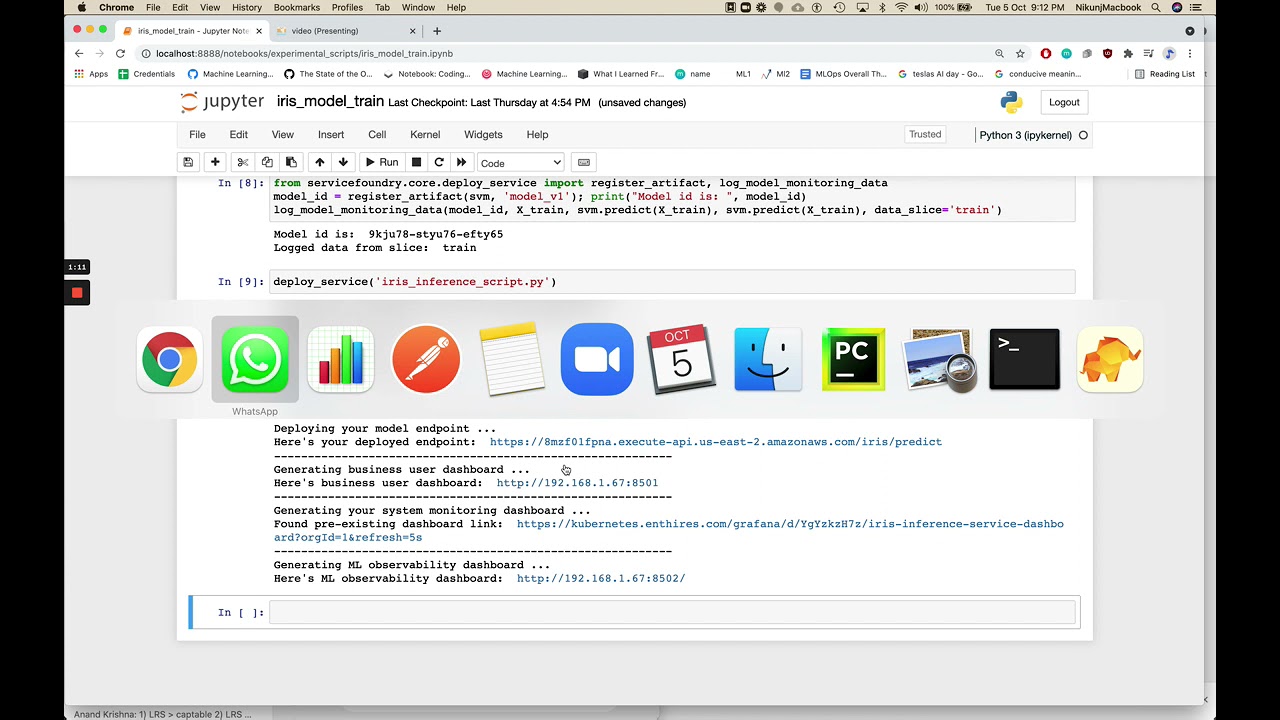
Task: Open Credentials bookmark
Action: [x=146, y=73]
